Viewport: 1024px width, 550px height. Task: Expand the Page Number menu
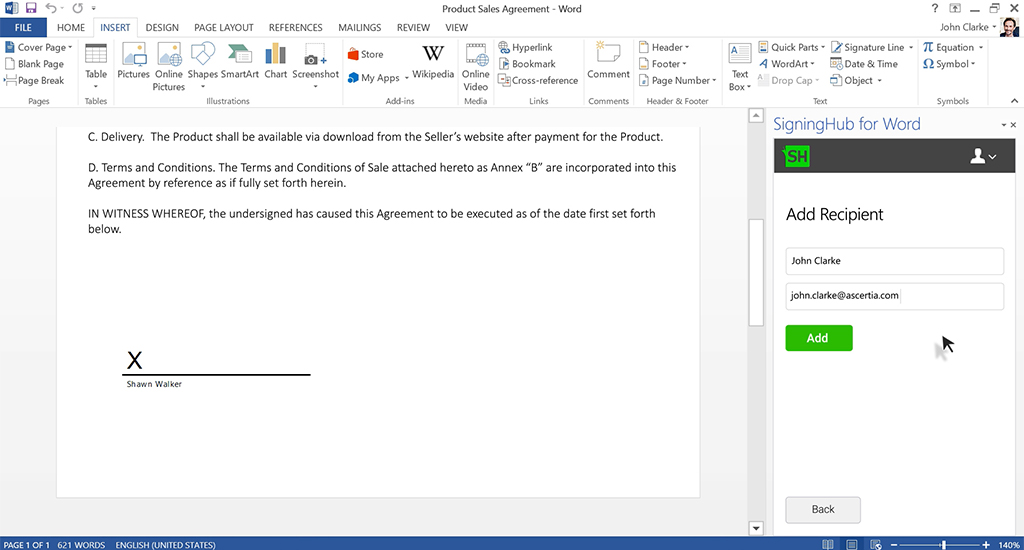[714, 80]
